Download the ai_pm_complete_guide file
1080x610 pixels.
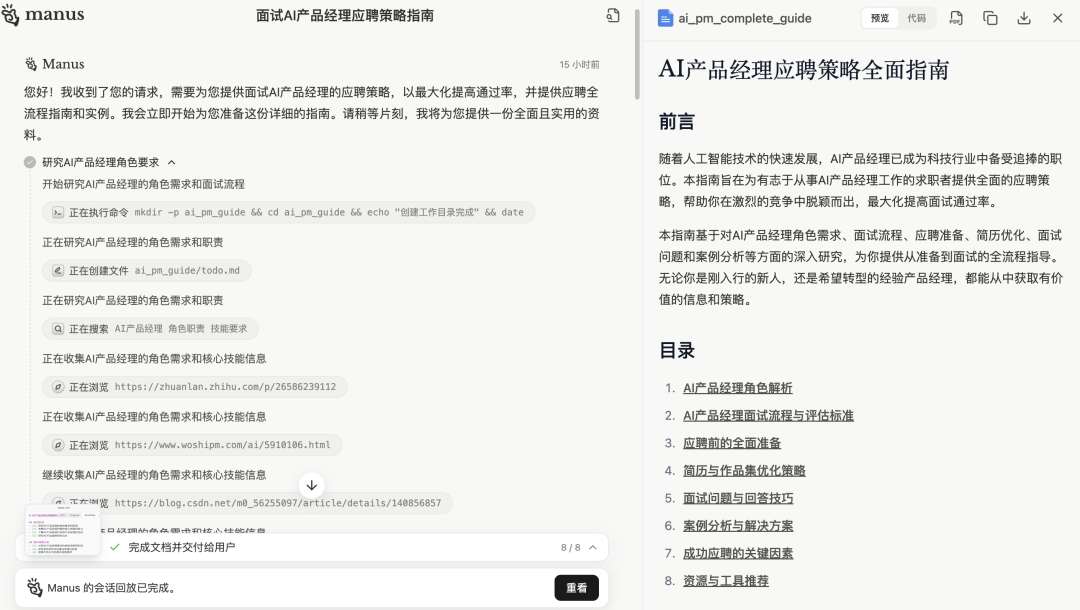click(x=1024, y=18)
